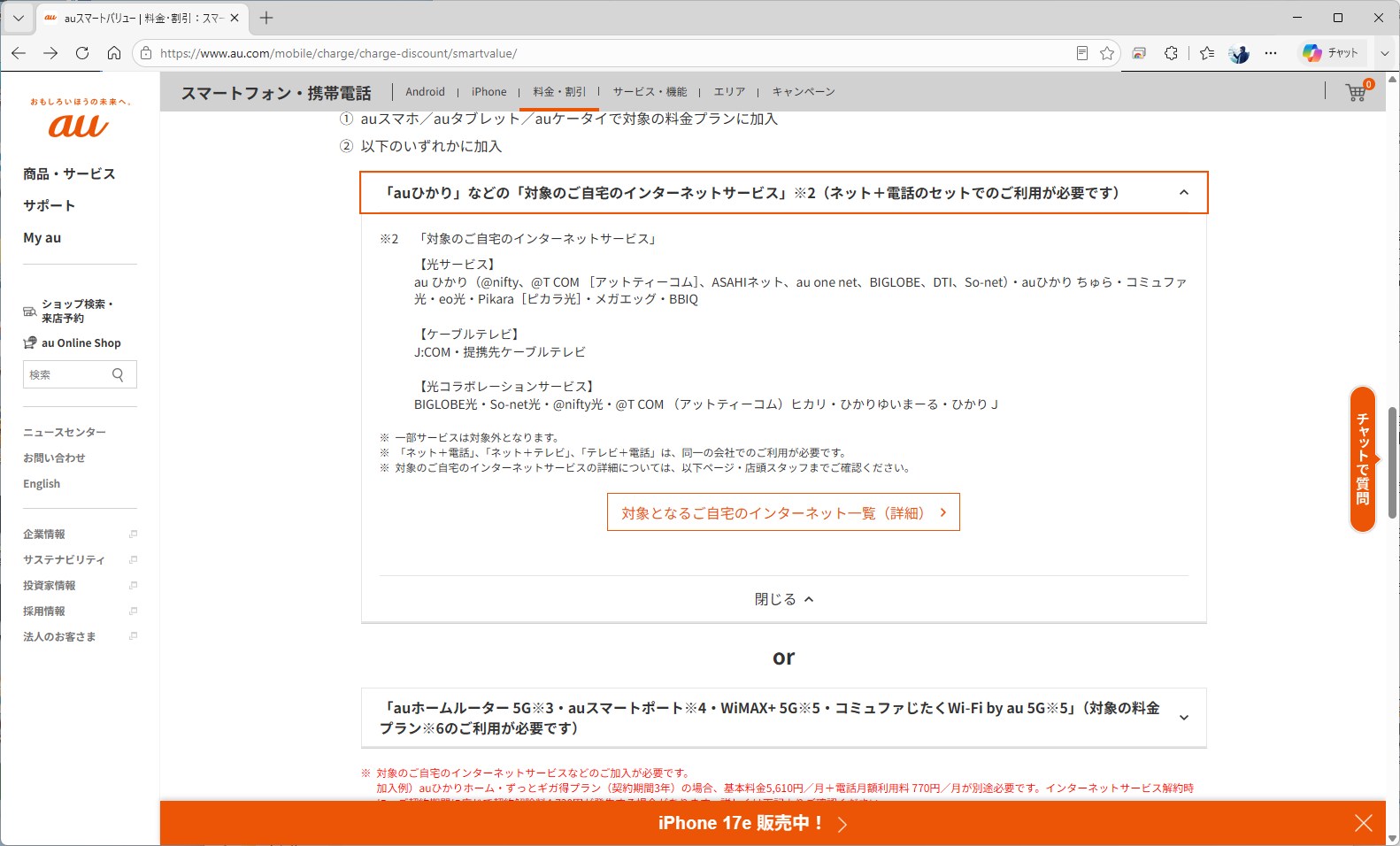Image resolution: width=1400 pixels, height=846 pixels.
Task: Open the favorites list
Action: click(x=1207, y=53)
